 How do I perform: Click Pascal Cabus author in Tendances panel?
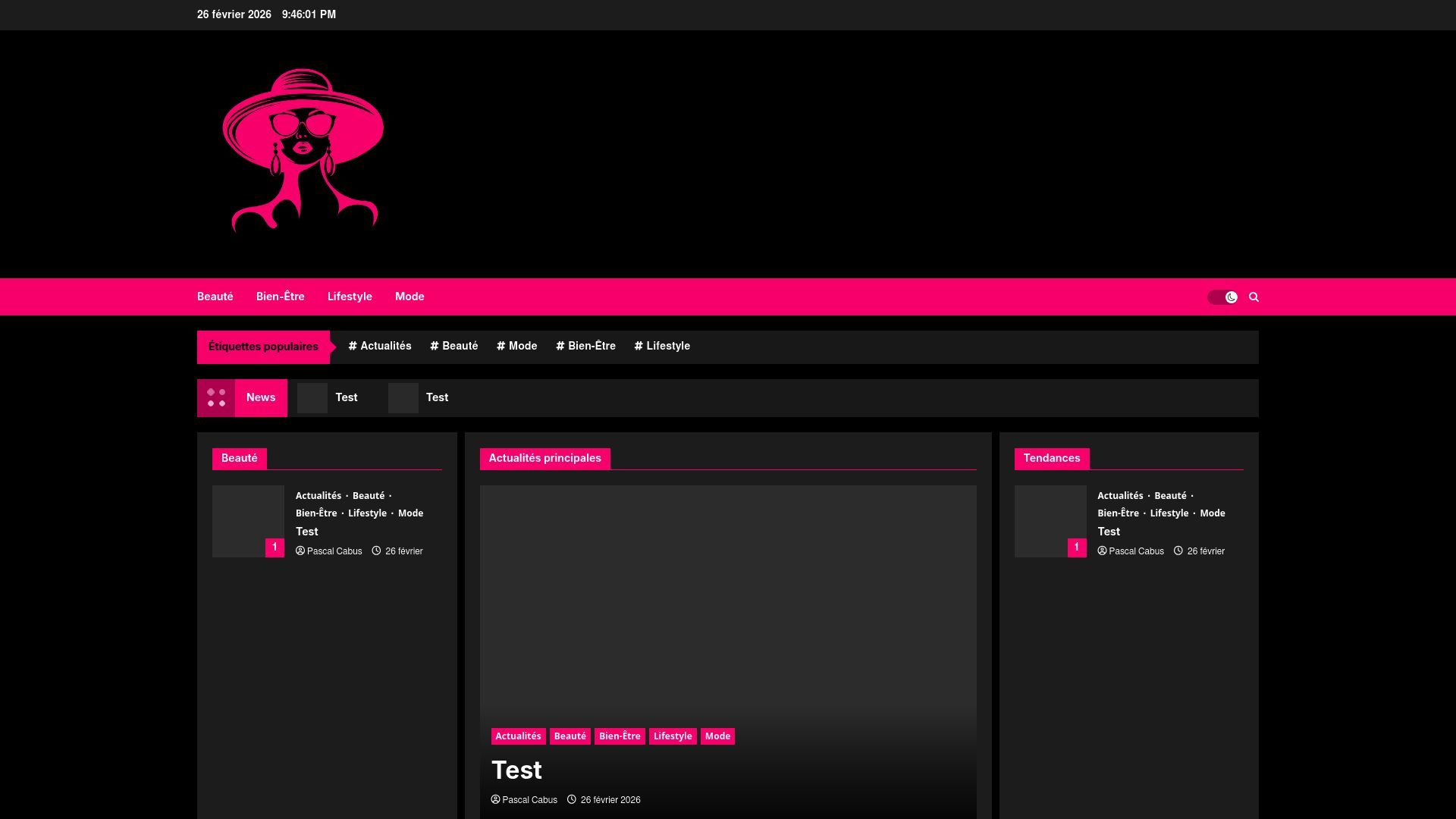[1137, 551]
